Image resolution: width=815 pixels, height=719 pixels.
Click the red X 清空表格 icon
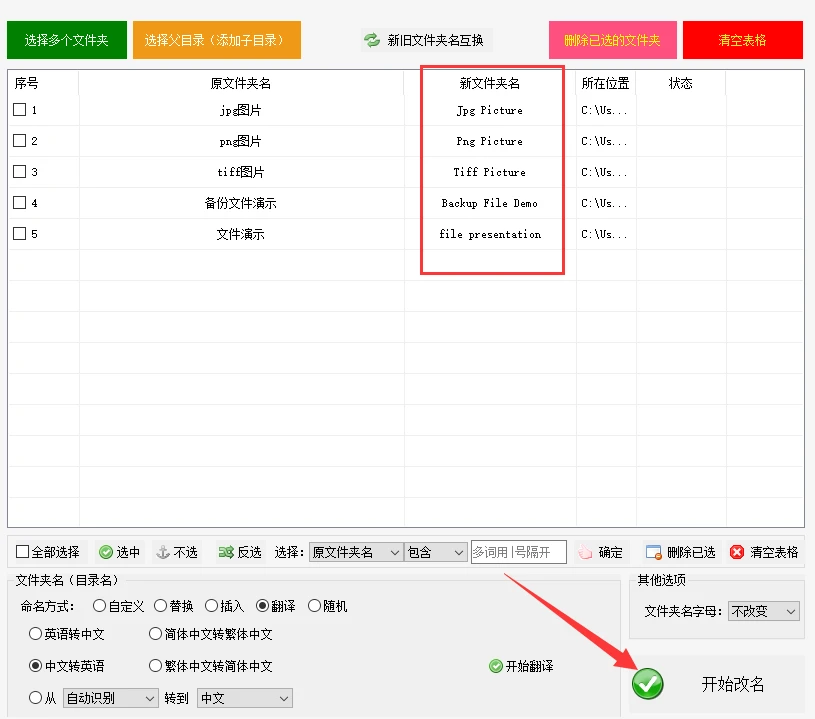click(737, 552)
